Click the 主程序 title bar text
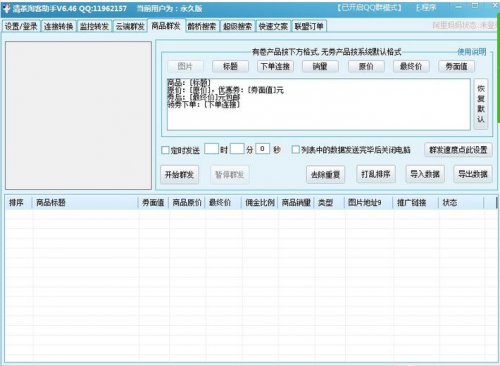The height and width of the screenshot is (366, 500). tap(426, 8)
